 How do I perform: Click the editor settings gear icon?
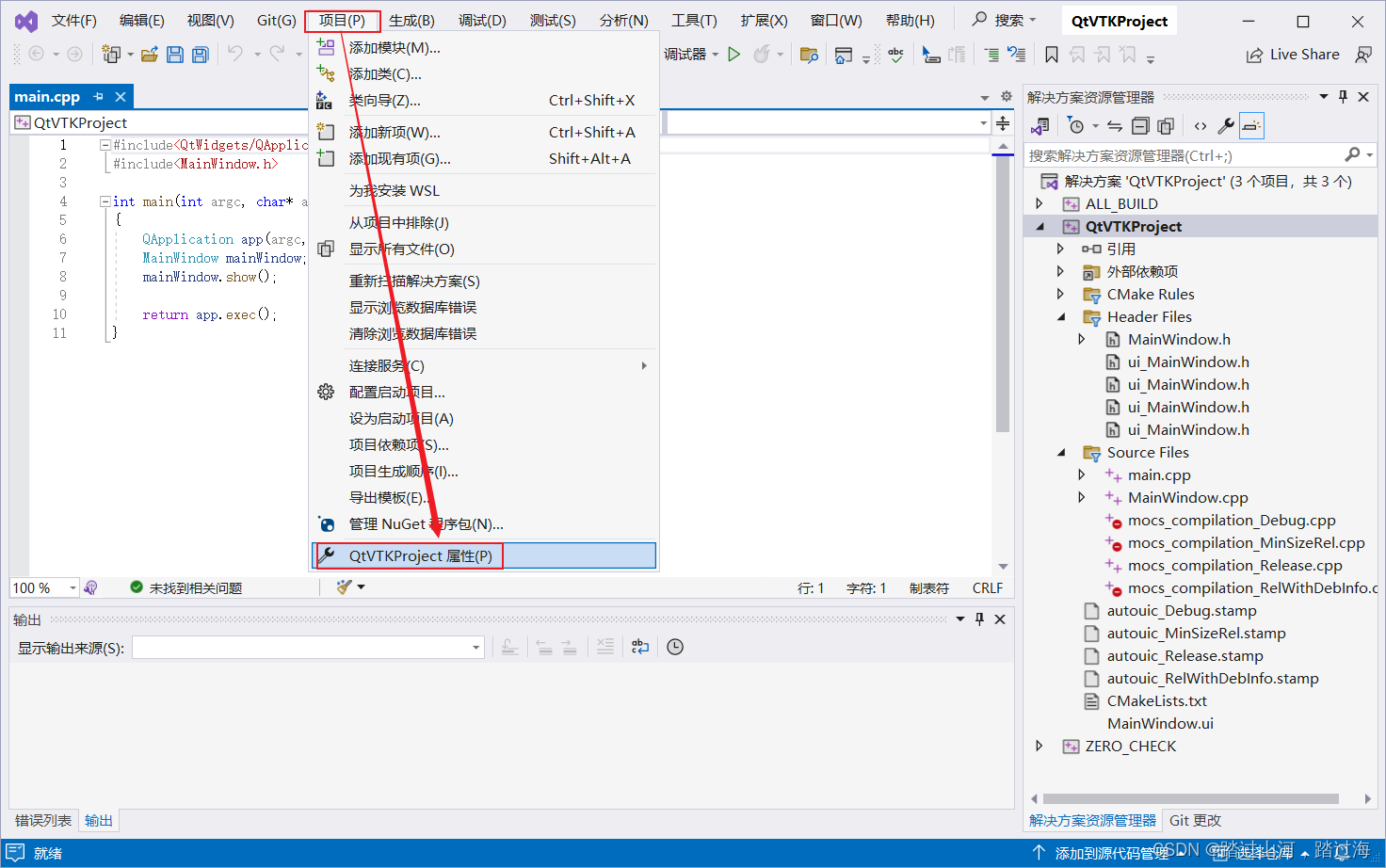[x=1007, y=97]
